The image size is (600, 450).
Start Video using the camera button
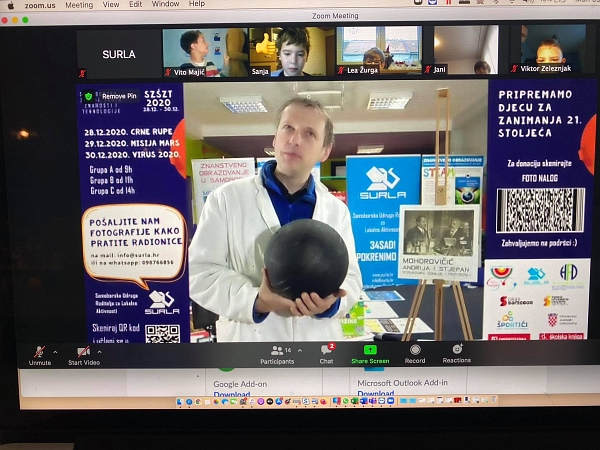(x=84, y=355)
